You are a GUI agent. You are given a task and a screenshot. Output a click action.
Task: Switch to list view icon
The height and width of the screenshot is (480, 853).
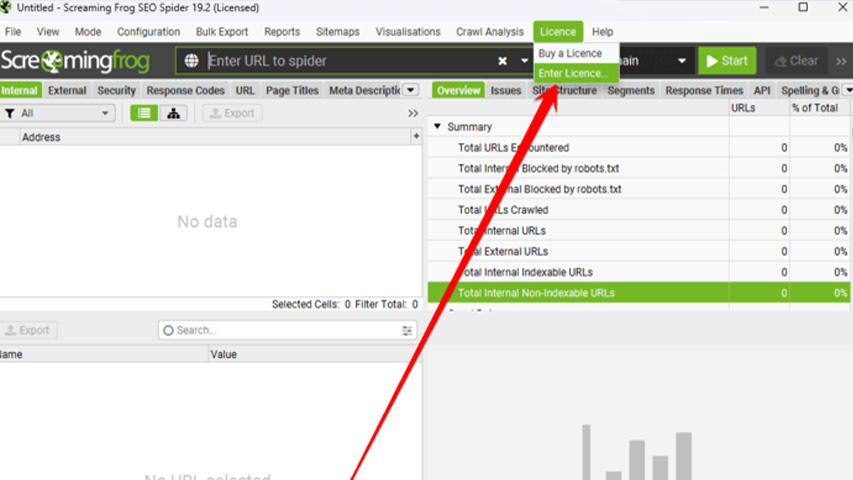pos(144,113)
